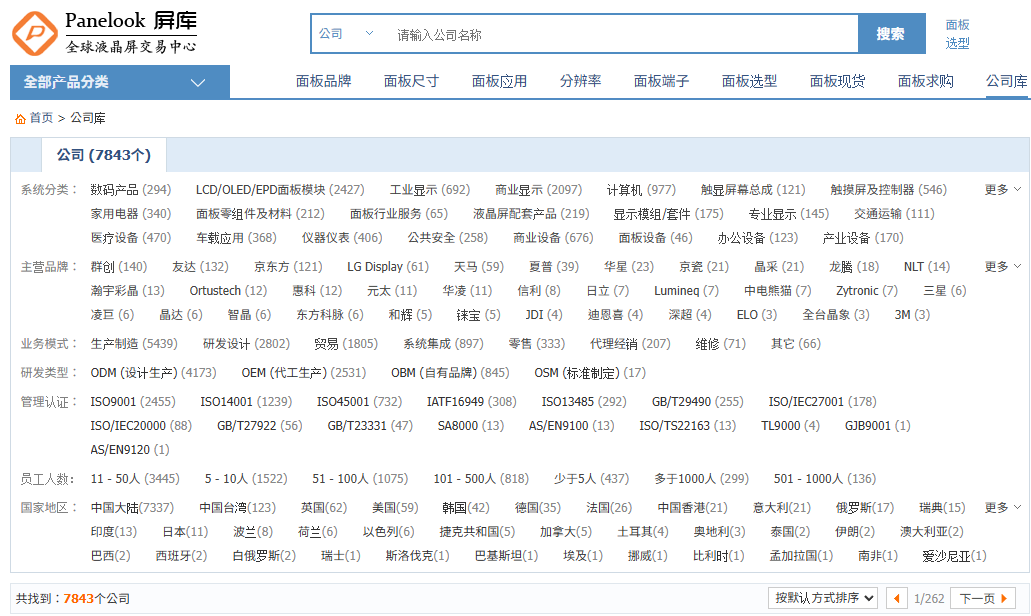This screenshot has width=1031, height=616.
Task: Click 首页 breadcrumb link
Action: click(41, 118)
